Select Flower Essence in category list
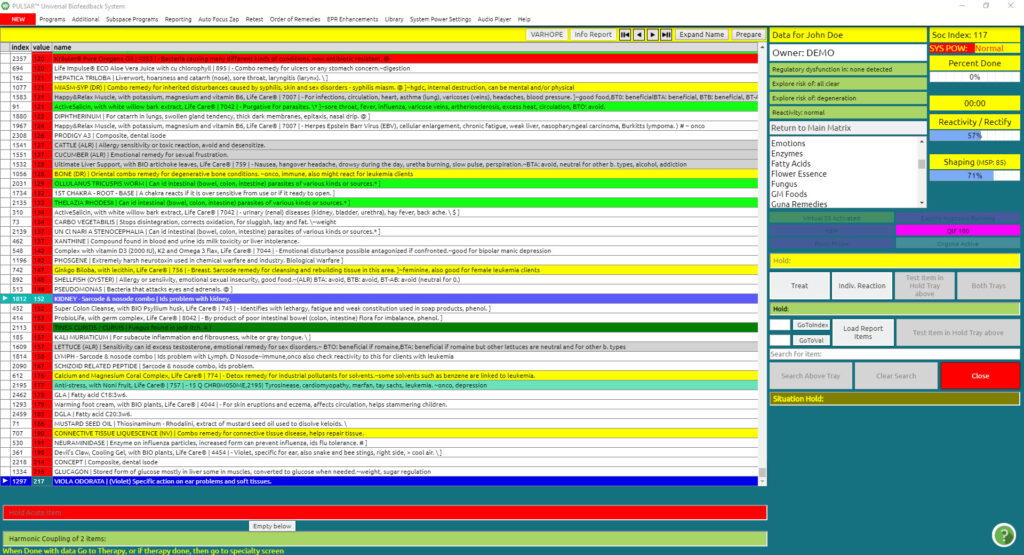The image size is (1024, 555). pyautogui.click(x=797, y=174)
